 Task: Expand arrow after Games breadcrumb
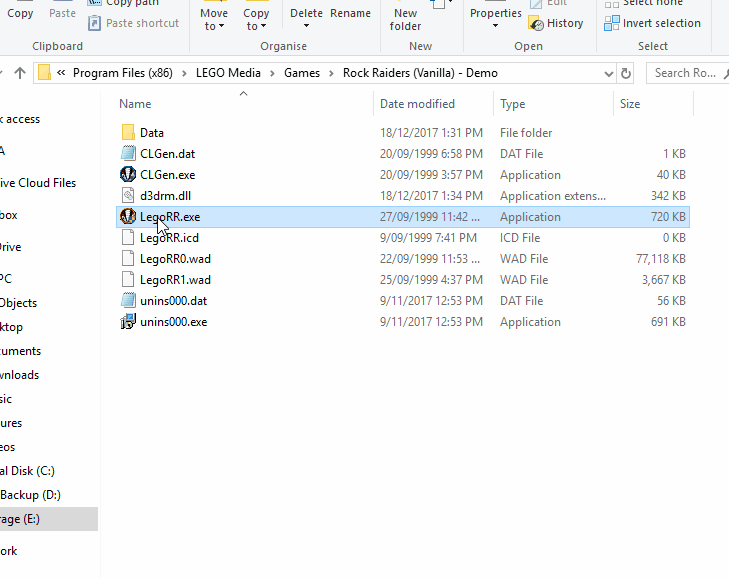[331, 73]
